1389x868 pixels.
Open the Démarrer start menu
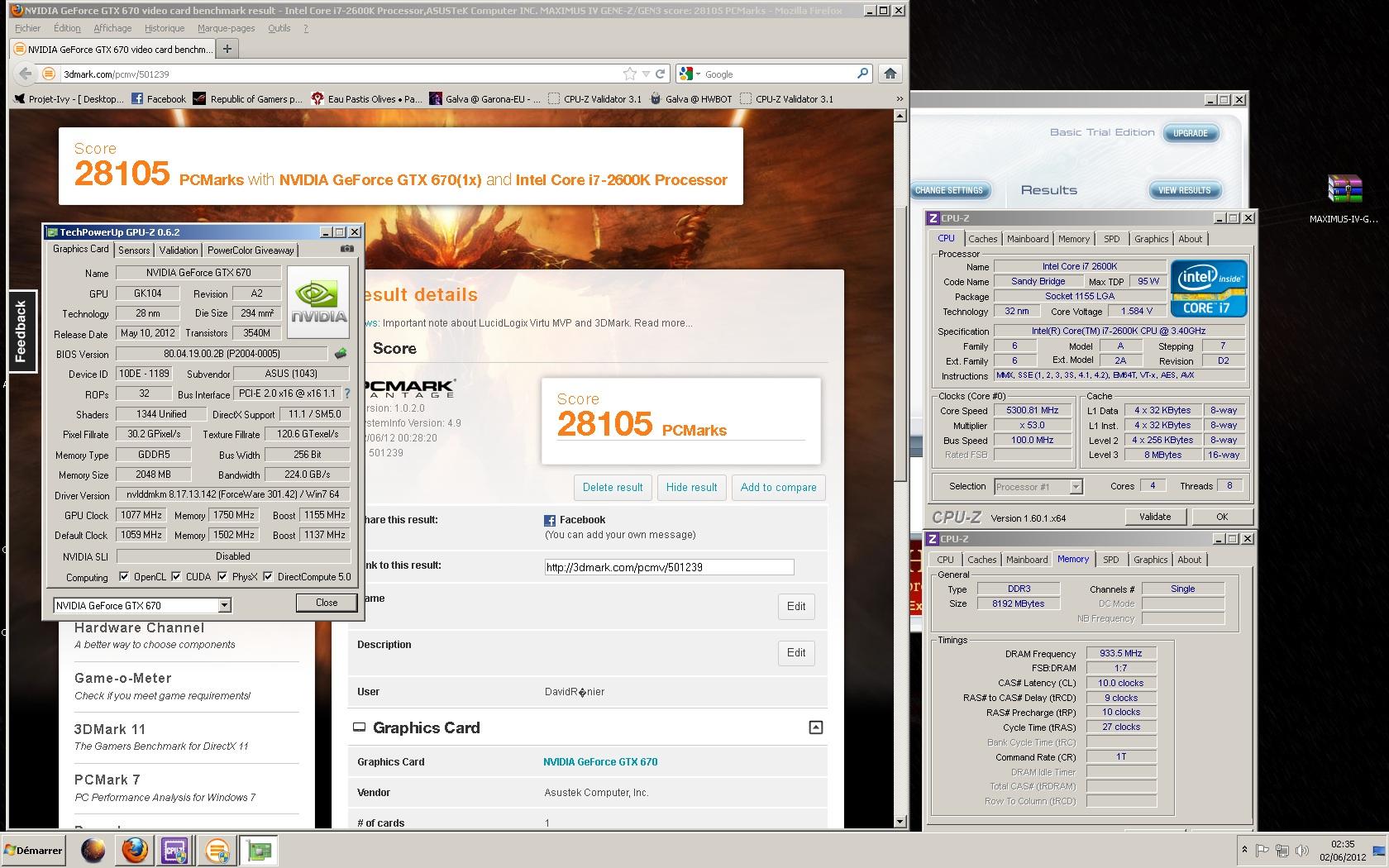34,850
